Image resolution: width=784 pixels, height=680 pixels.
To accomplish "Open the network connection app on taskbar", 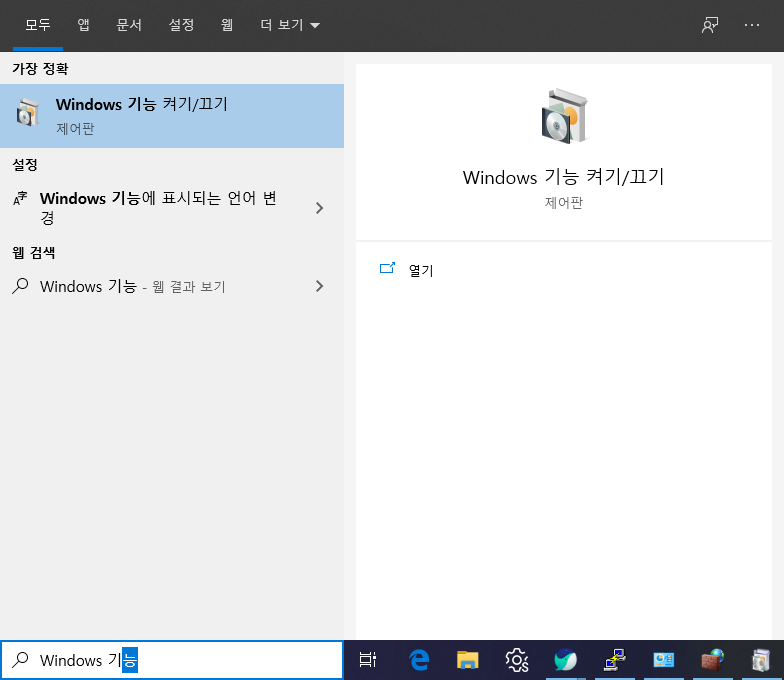I will point(614,660).
